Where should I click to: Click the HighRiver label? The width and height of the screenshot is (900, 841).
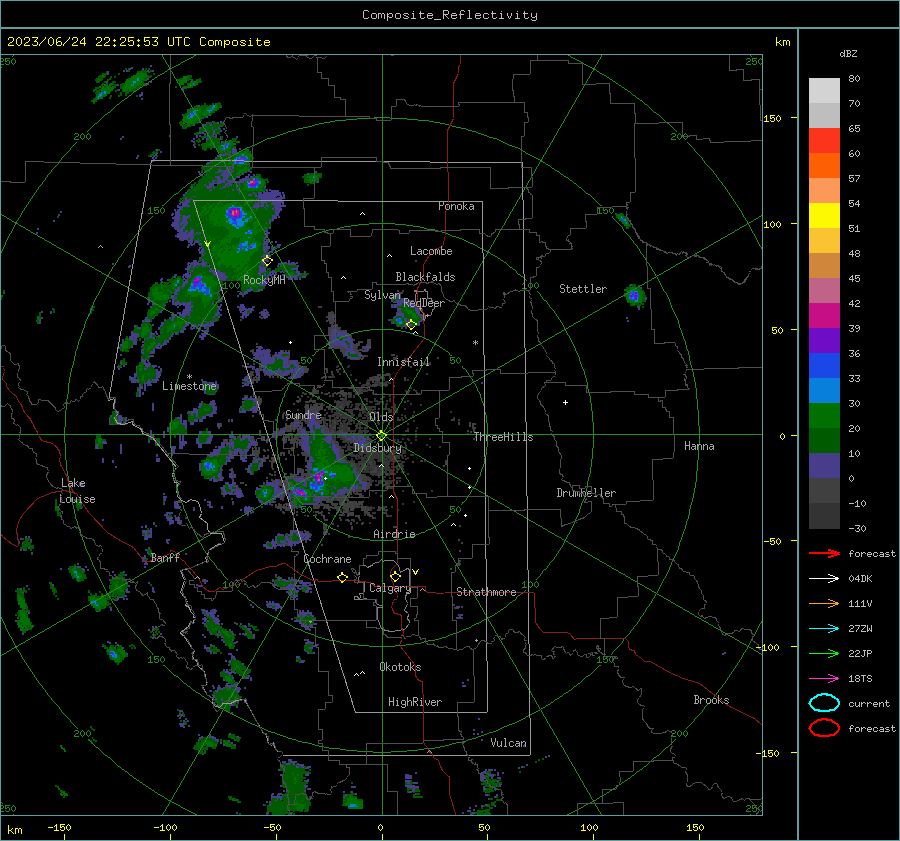(x=415, y=702)
